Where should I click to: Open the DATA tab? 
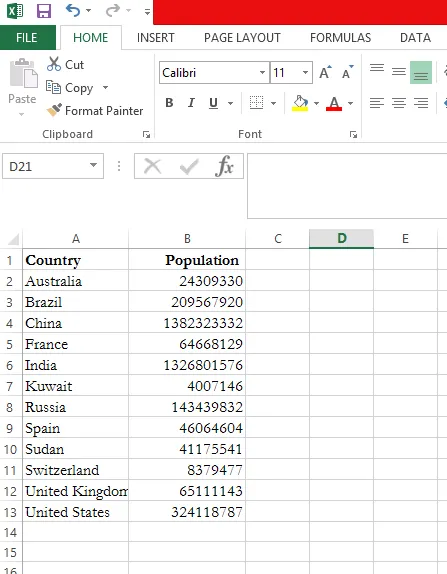tap(415, 37)
